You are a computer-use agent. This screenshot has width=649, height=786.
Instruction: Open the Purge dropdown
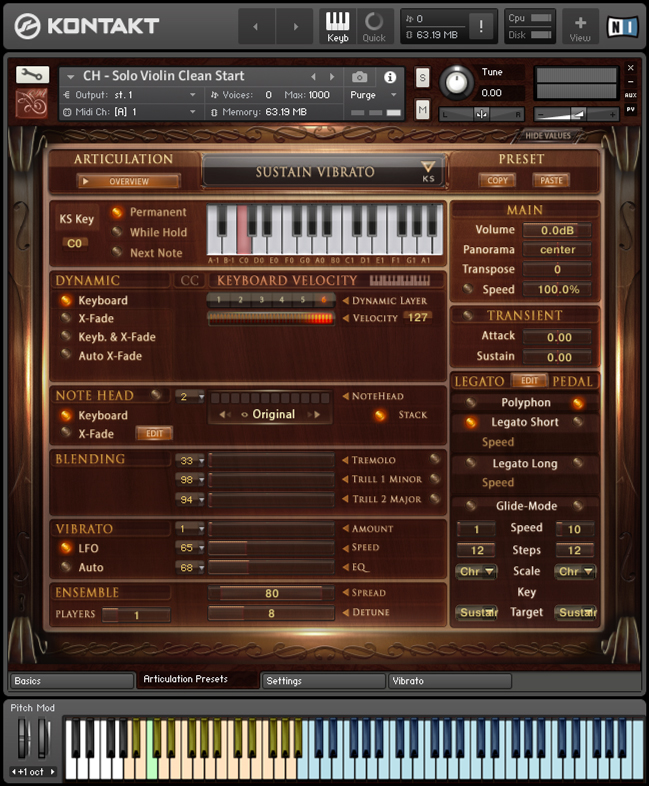pyautogui.click(x=373, y=95)
